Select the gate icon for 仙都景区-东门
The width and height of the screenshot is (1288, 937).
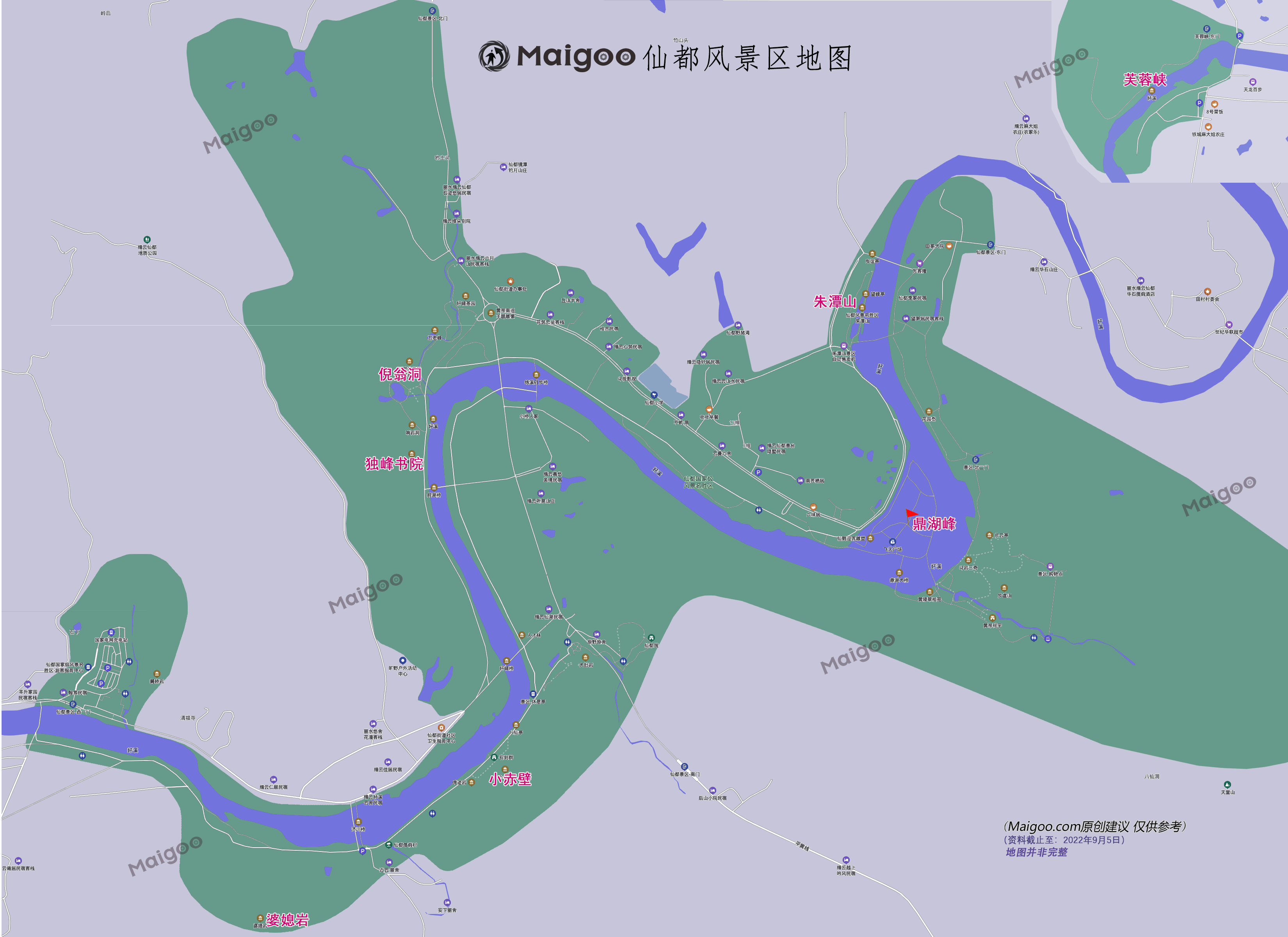(991, 245)
